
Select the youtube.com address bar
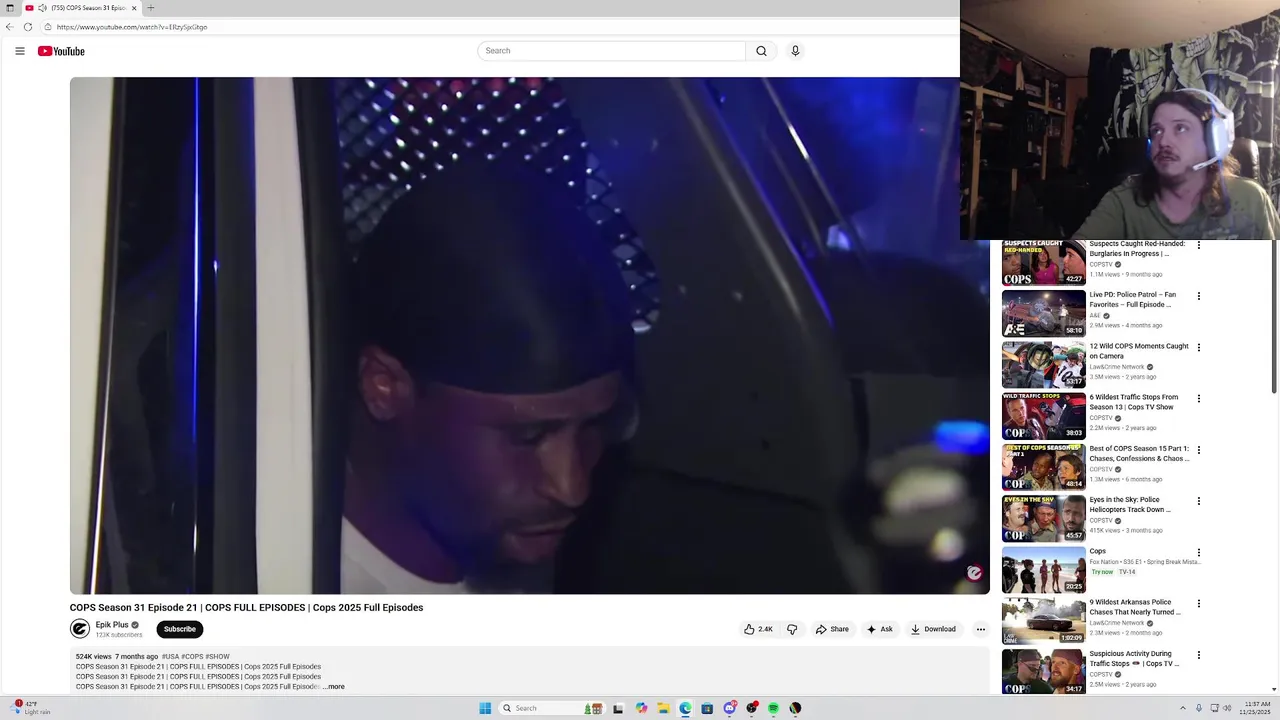click(x=500, y=27)
